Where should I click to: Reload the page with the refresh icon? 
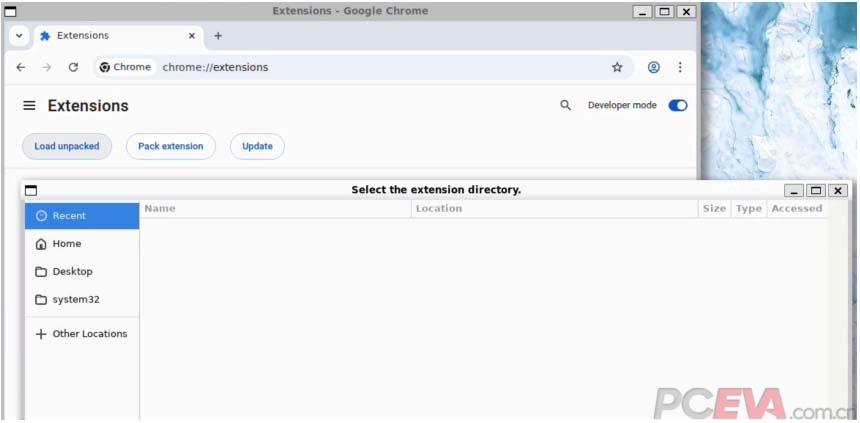(73, 67)
